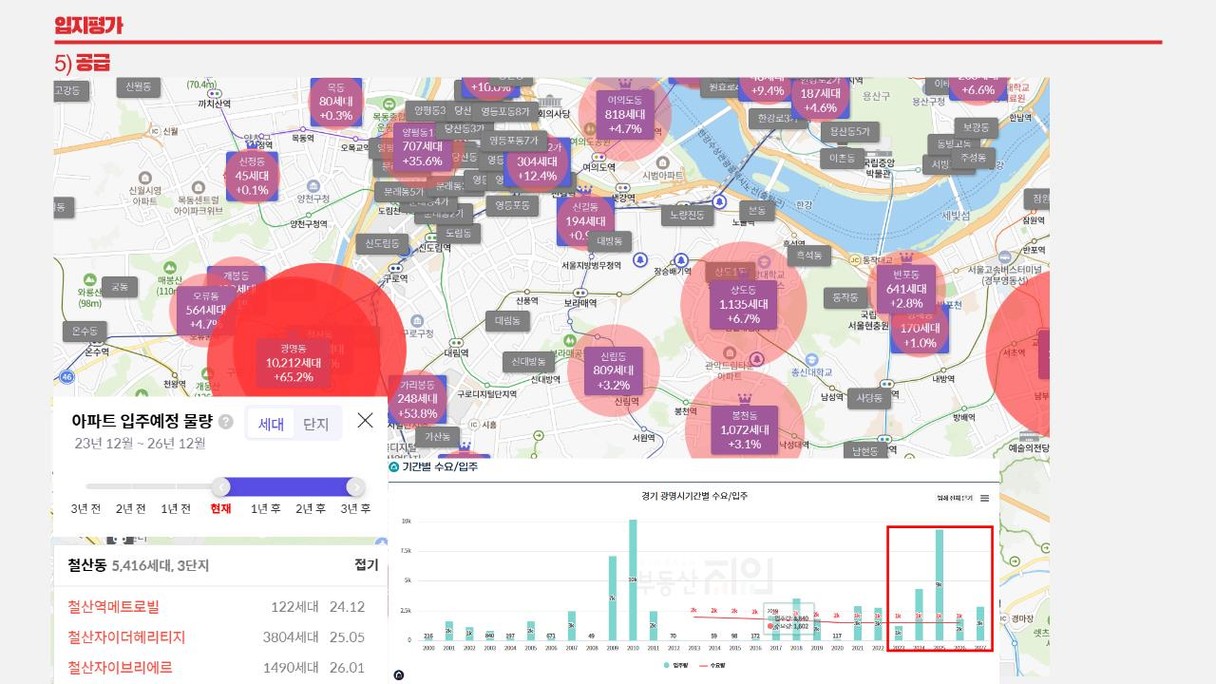This screenshot has width=1216, height=684.
Task: Select the 신정동 45세대 map marker
Action: [252, 176]
